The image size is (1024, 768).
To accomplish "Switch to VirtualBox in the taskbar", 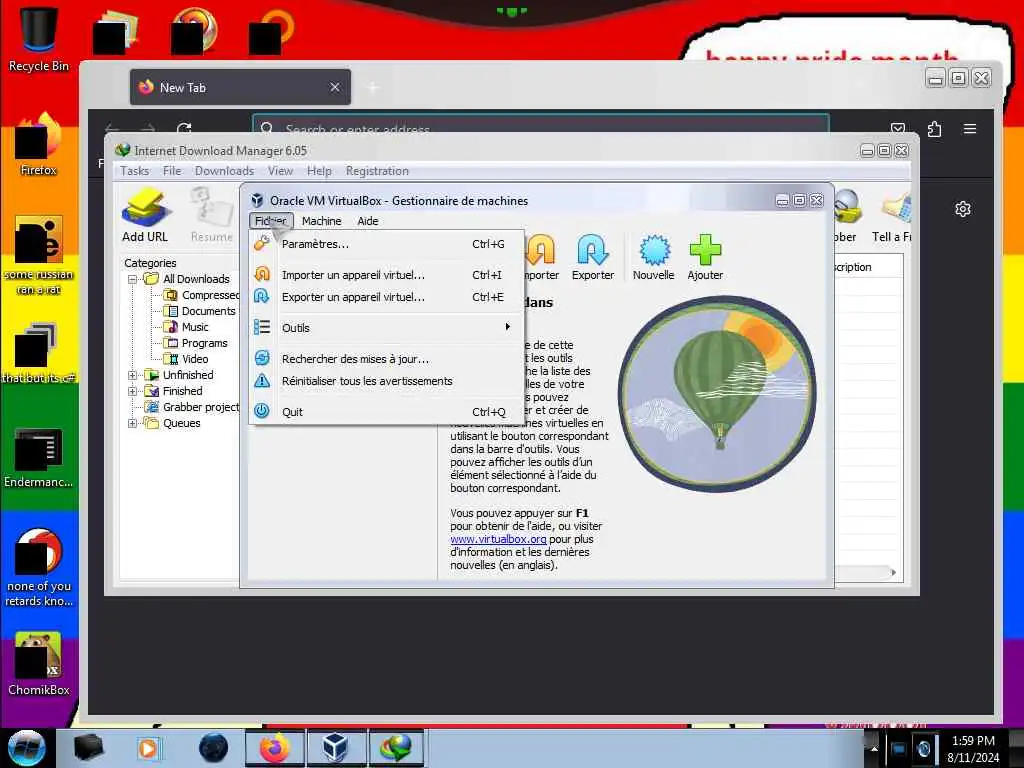I will coord(335,748).
